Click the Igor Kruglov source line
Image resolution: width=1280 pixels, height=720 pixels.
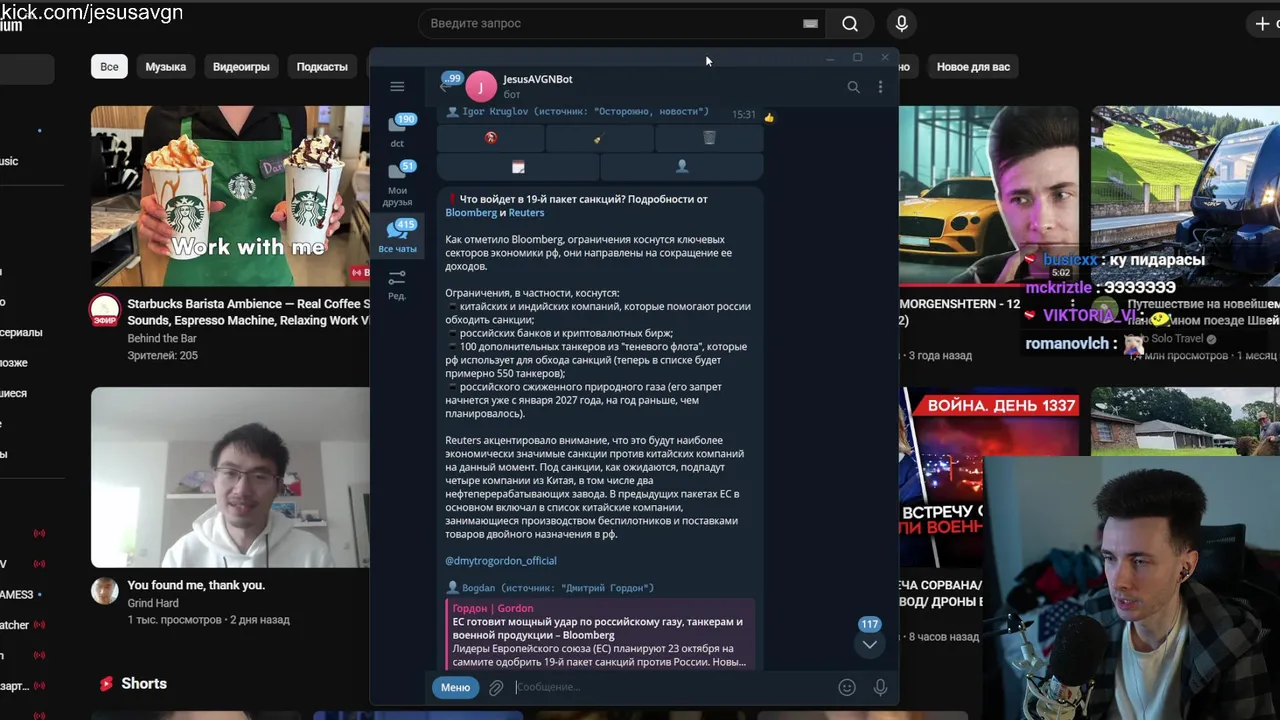click(577, 112)
